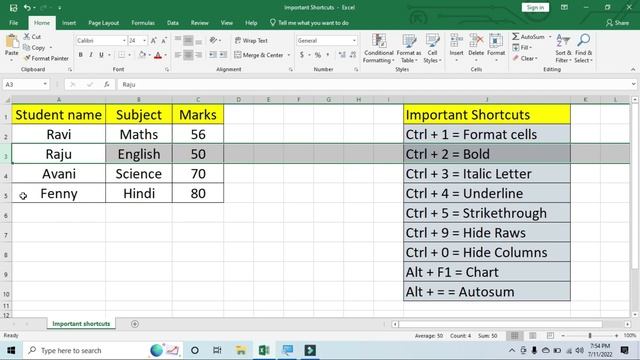Image resolution: width=640 pixels, height=360 pixels.
Task: Set horizontal left alignment
Action: (x=178, y=55)
